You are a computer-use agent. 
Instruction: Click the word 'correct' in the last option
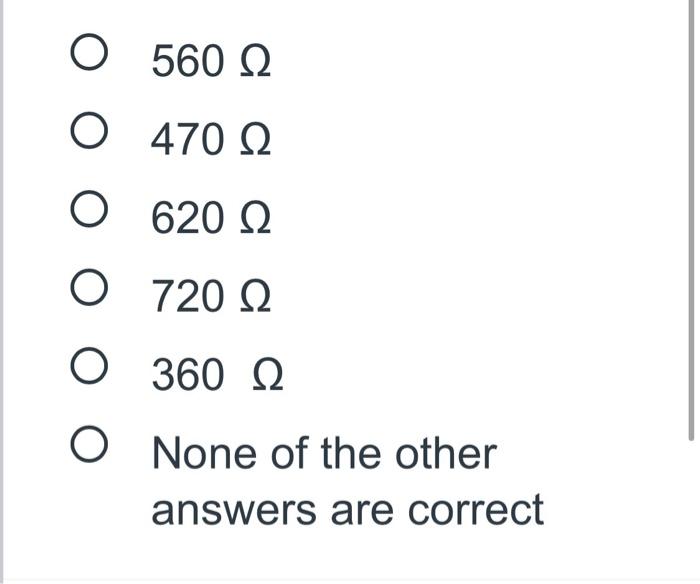click(476, 509)
